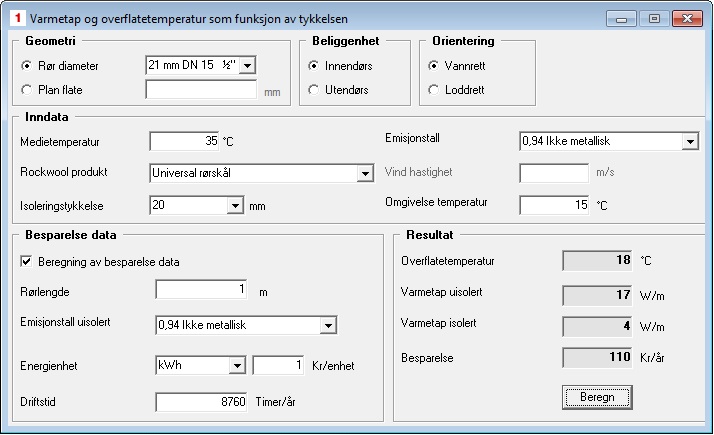714x435 pixels.
Task: Click the Kr/enhet price field
Action: [x=278, y=365]
